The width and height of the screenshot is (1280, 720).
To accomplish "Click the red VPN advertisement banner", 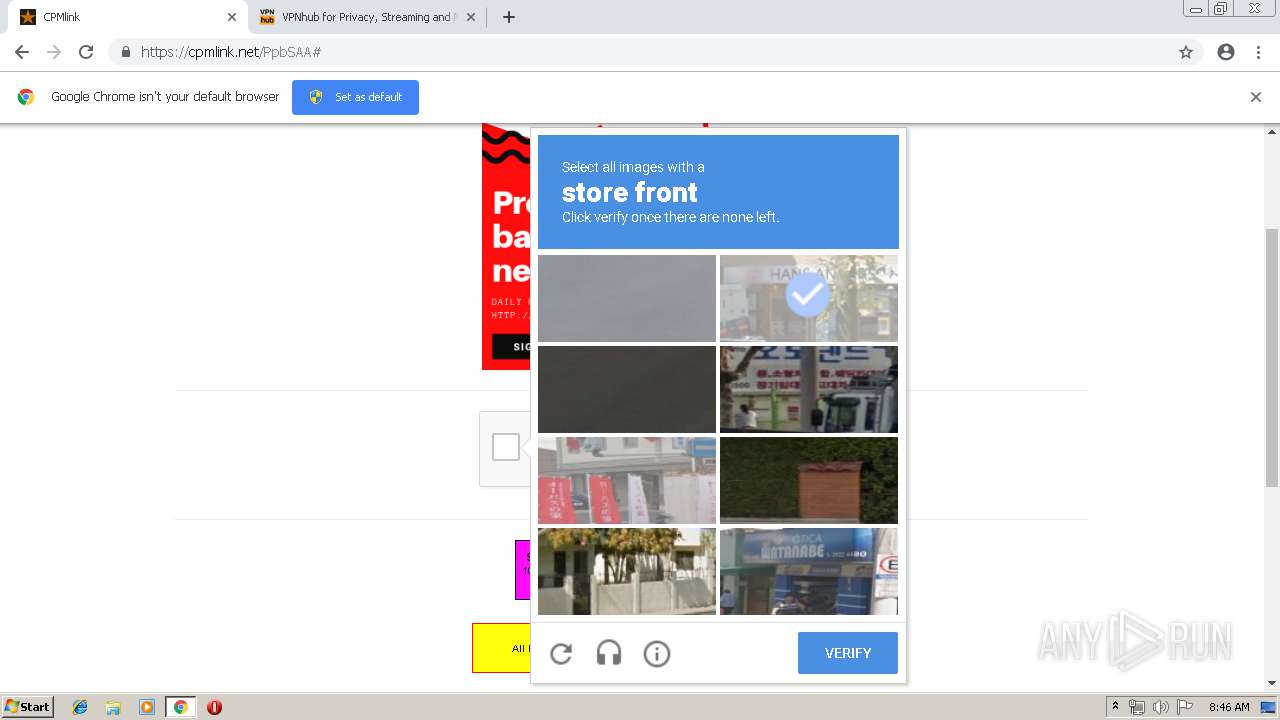I will [506, 246].
